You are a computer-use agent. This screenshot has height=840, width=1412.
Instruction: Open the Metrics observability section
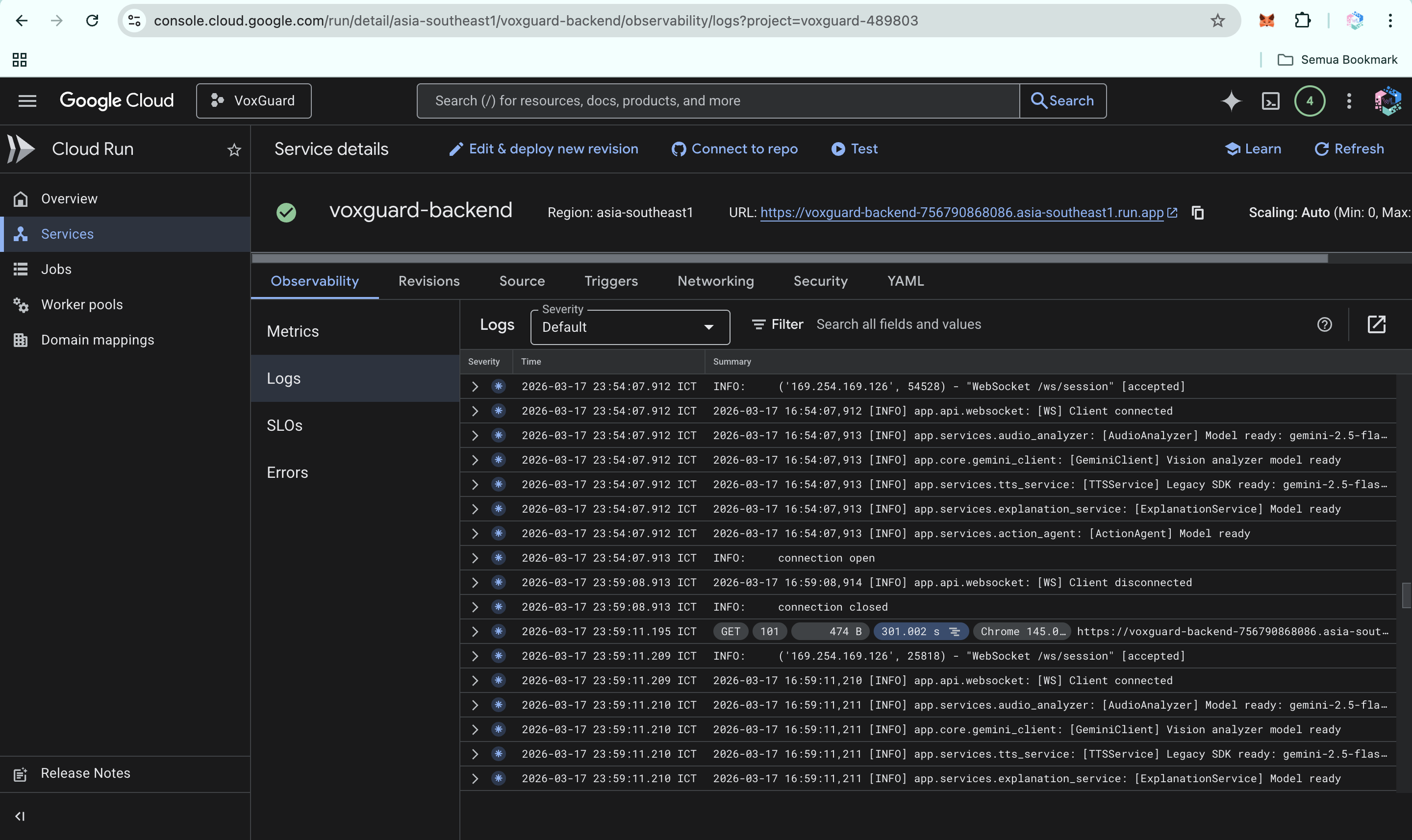[293, 331]
